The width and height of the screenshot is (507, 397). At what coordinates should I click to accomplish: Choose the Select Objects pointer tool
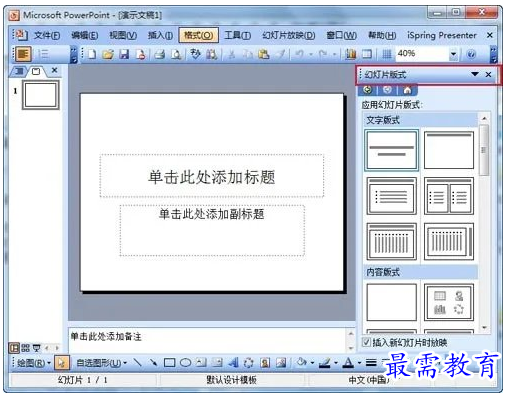click(61, 362)
